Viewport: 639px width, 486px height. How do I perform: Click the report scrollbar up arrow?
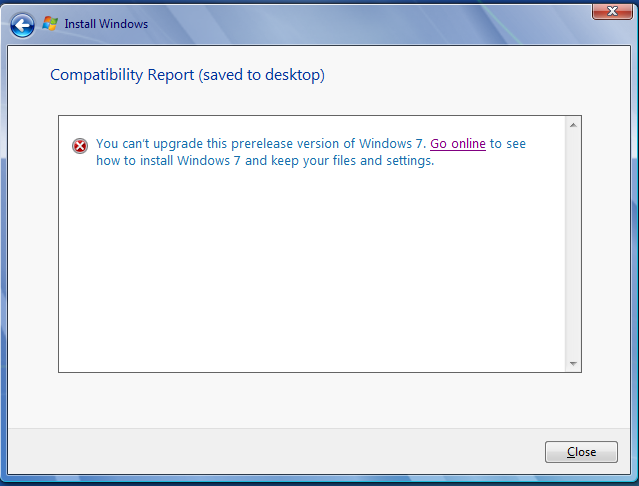coord(573,125)
